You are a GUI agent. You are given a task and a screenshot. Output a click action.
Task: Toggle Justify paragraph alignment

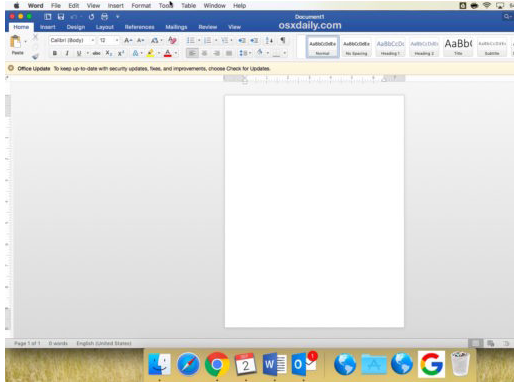229,53
